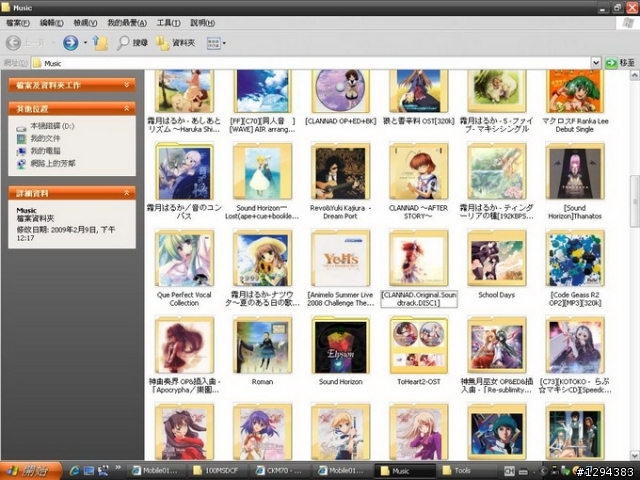Screen dimensions: 640x480
Task: Open the Forward button history dropdown arrow
Action: [85, 42]
